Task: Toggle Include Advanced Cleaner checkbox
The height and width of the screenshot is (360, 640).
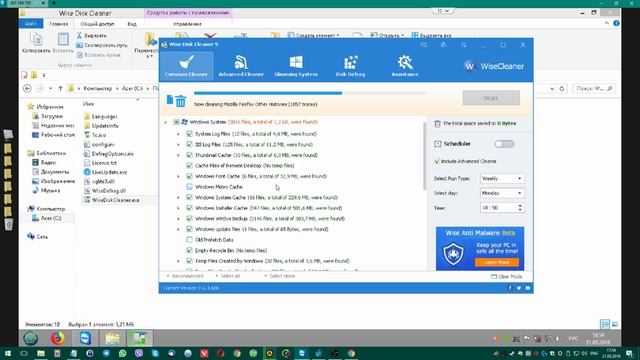Action: [437, 161]
